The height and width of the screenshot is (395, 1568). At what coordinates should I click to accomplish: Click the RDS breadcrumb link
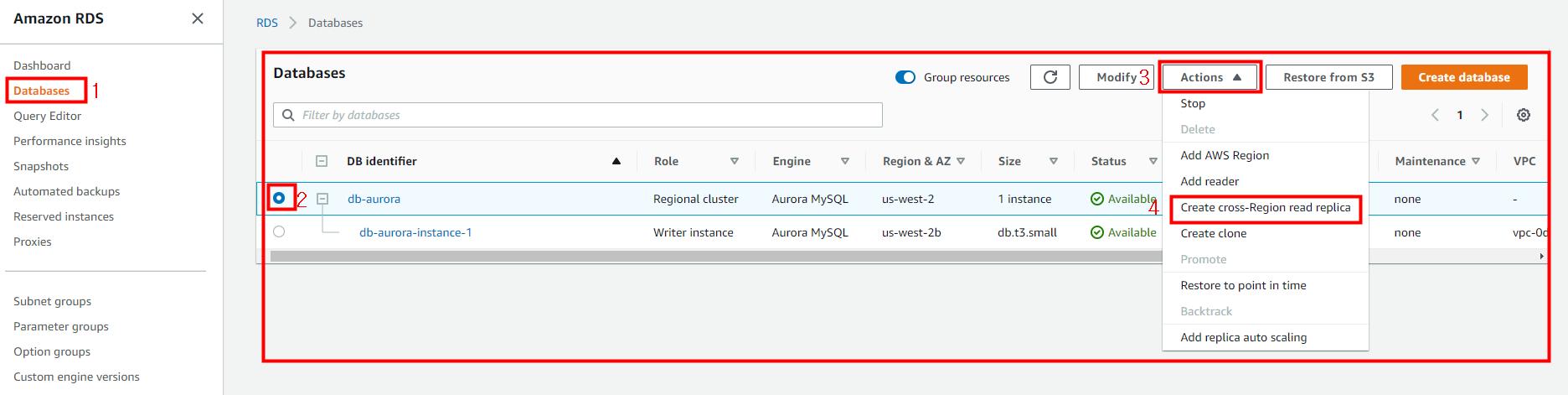(x=267, y=23)
